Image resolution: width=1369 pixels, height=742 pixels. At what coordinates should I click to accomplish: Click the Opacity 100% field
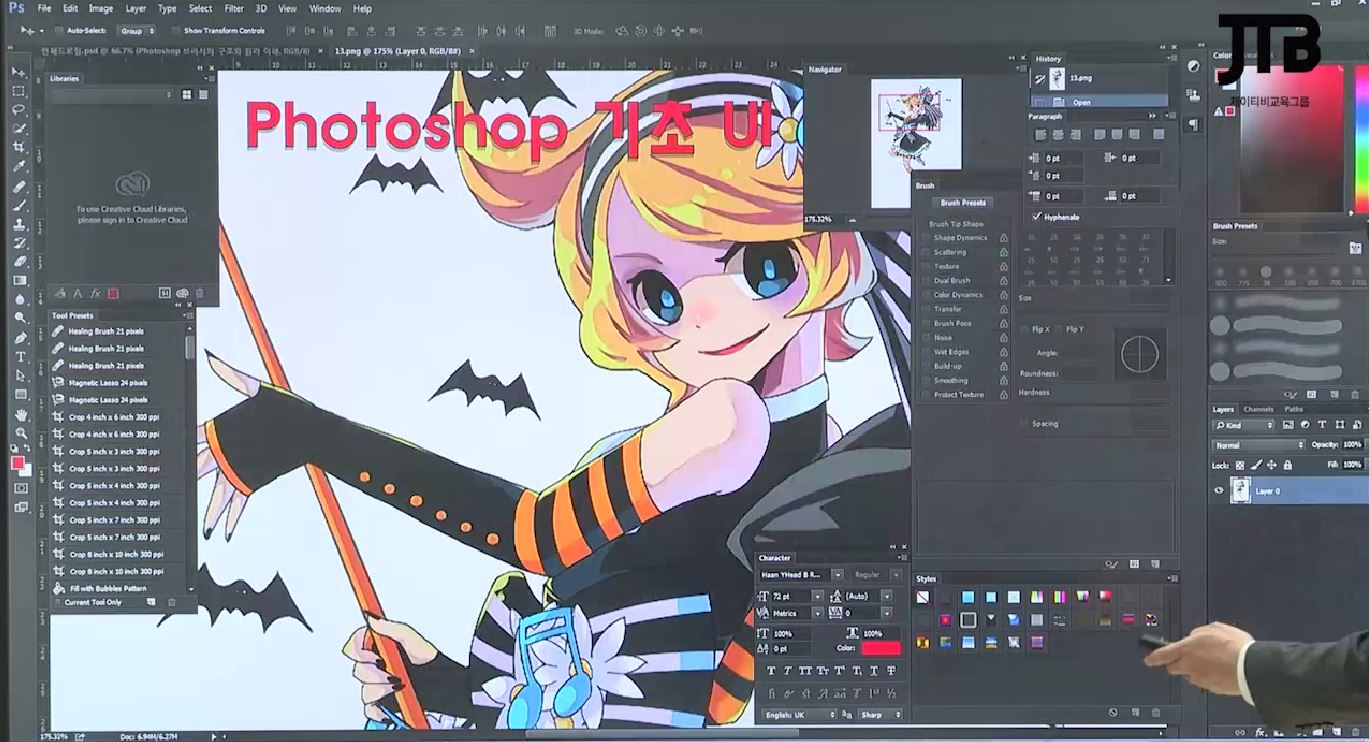coord(1352,445)
